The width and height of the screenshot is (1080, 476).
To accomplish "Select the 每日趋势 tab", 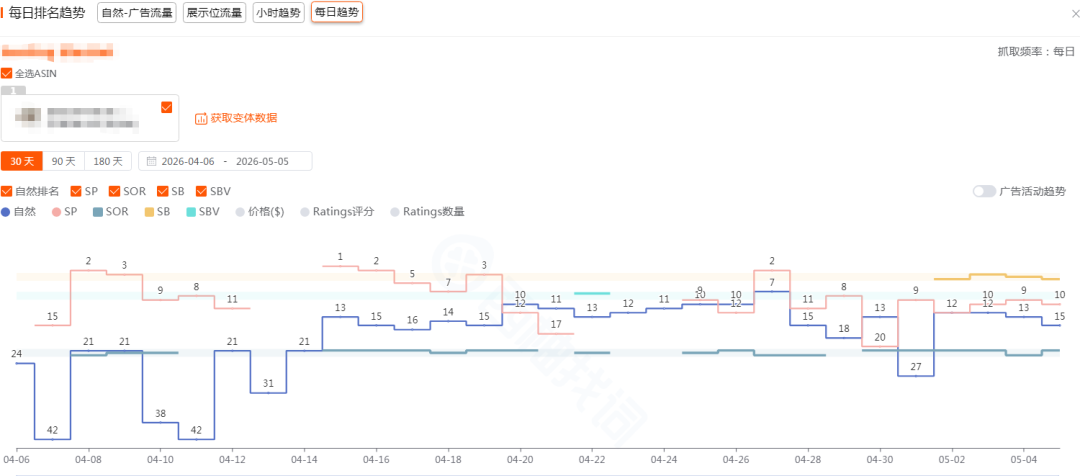I will pos(337,12).
